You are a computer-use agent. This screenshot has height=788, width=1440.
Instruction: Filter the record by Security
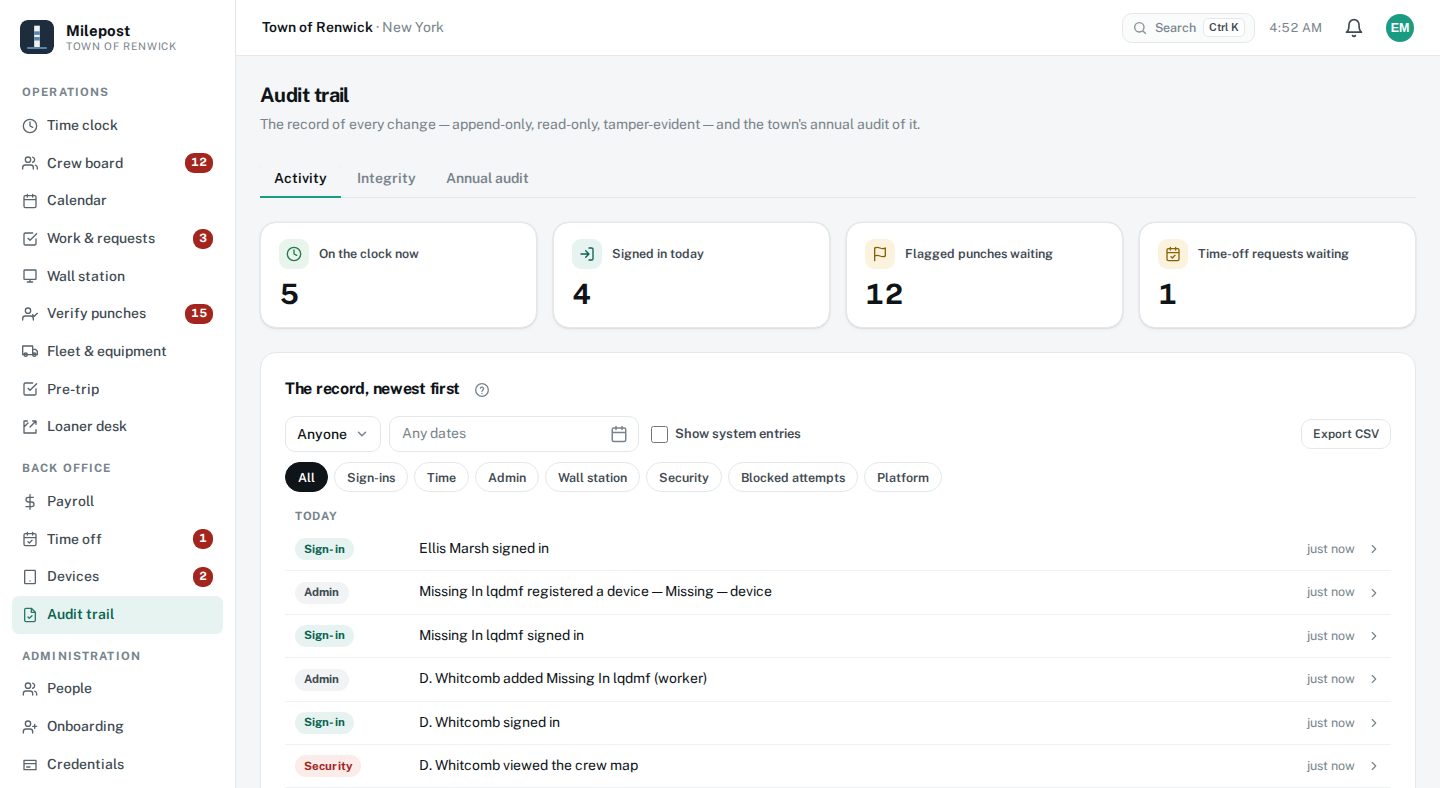tap(684, 478)
